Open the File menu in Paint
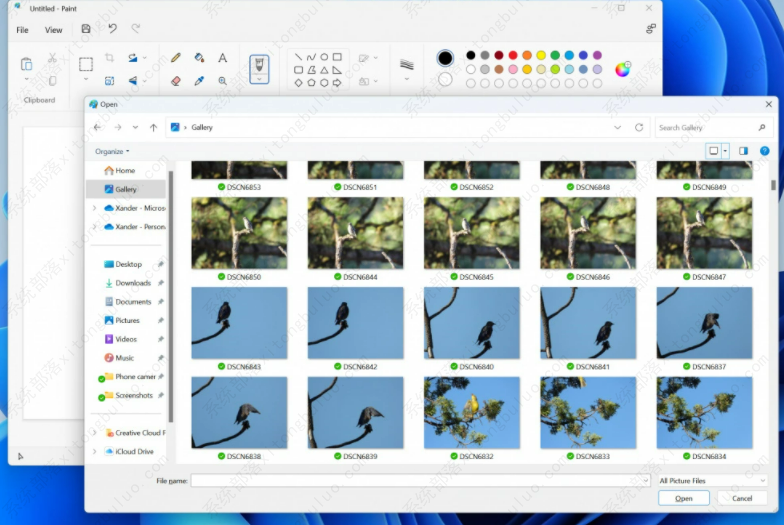The image size is (784, 525). (x=22, y=30)
